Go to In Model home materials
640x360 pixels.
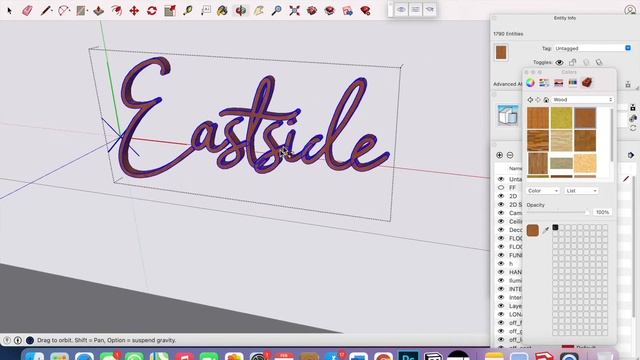546,100
